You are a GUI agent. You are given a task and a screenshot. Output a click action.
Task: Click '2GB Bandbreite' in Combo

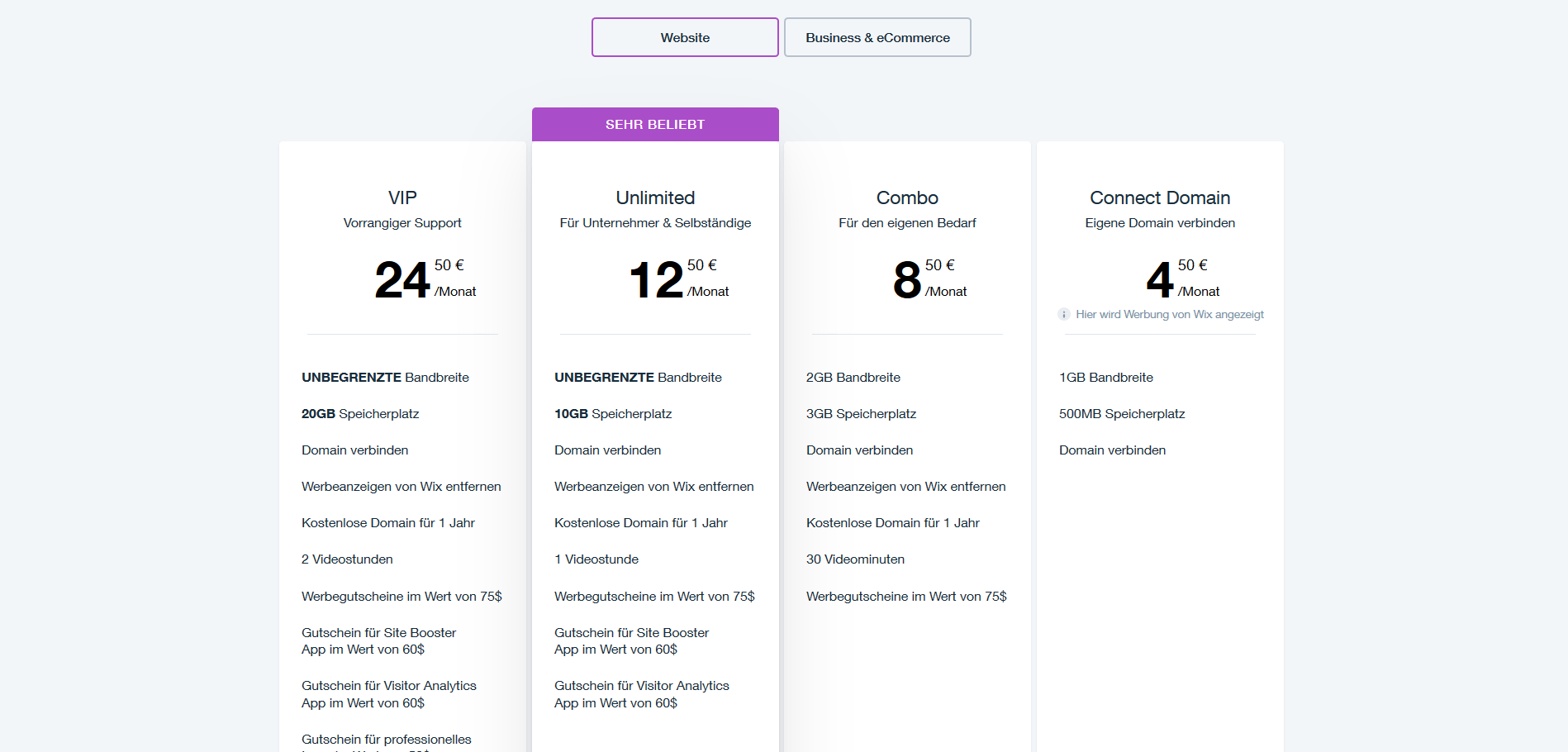[853, 377]
